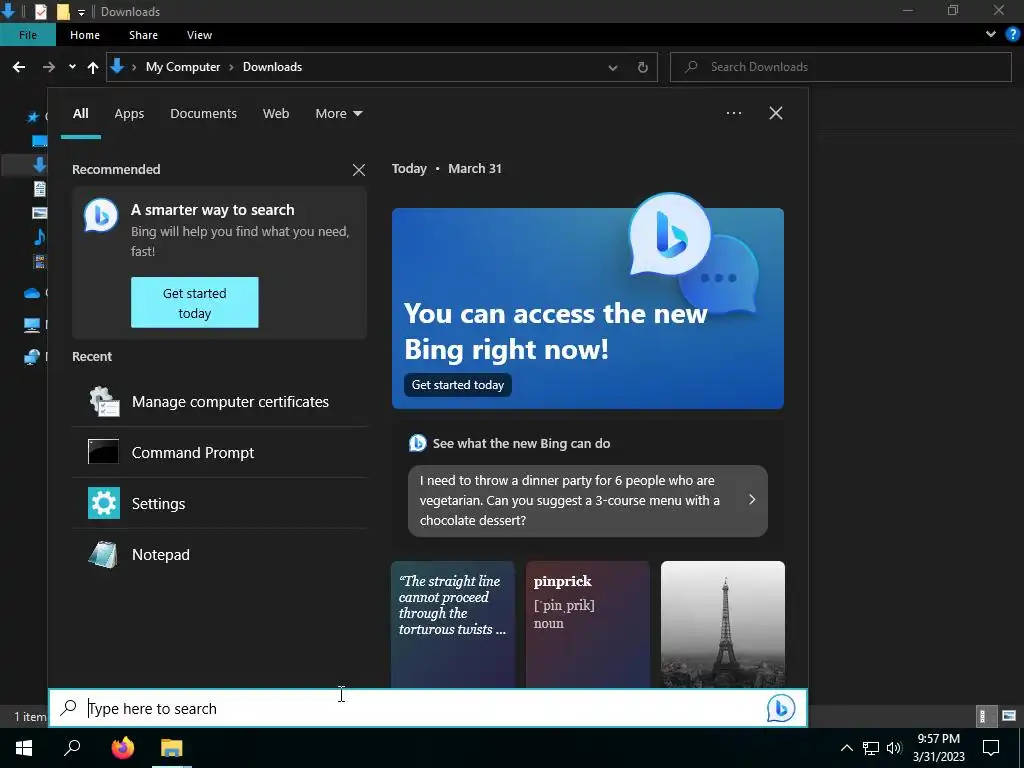This screenshot has width=1024, height=768.
Task: Refresh the Downloads folder view
Action: tap(643, 67)
